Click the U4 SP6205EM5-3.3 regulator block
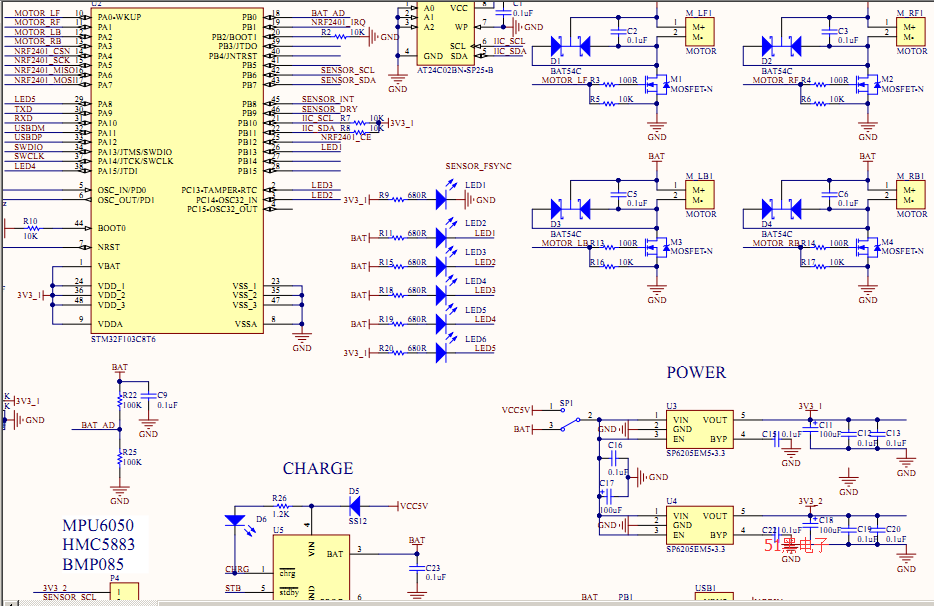The height and width of the screenshot is (606, 934). pos(699,526)
